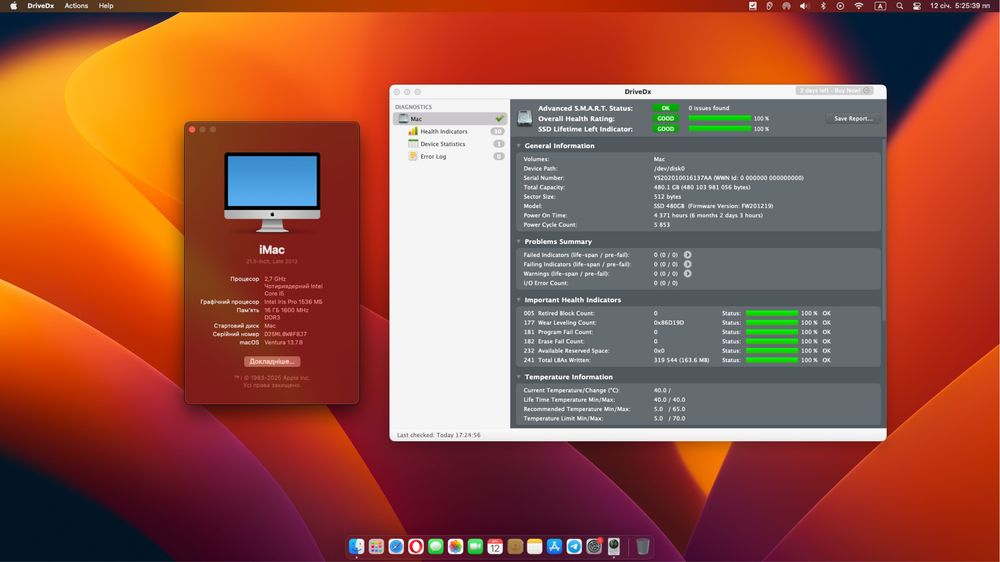The width and height of the screenshot is (1000, 562).
Task: Click the Warnings row arrow button
Action: point(688,274)
